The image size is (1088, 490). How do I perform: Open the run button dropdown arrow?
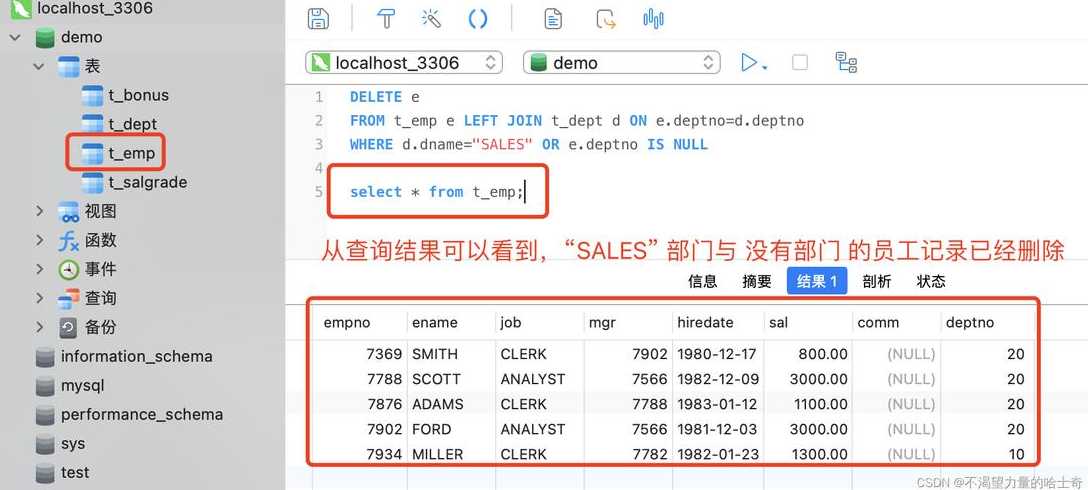765,67
